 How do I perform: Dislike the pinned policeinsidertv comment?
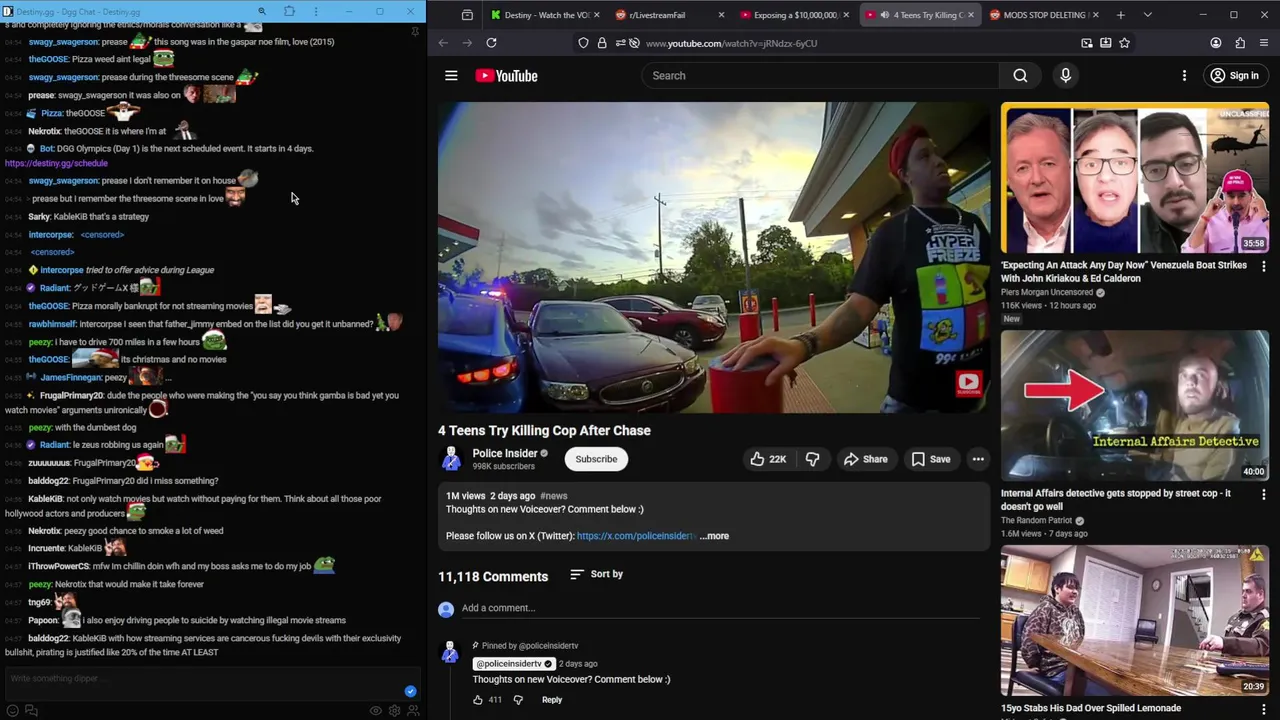pyautogui.click(x=518, y=700)
